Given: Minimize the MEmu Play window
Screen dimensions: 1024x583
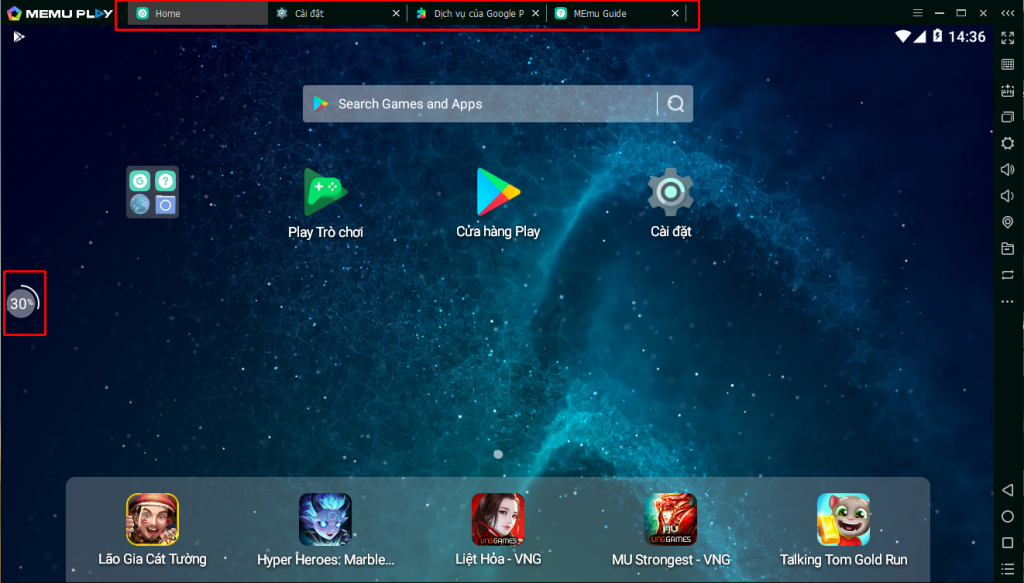Looking at the screenshot, I should coord(939,12).
